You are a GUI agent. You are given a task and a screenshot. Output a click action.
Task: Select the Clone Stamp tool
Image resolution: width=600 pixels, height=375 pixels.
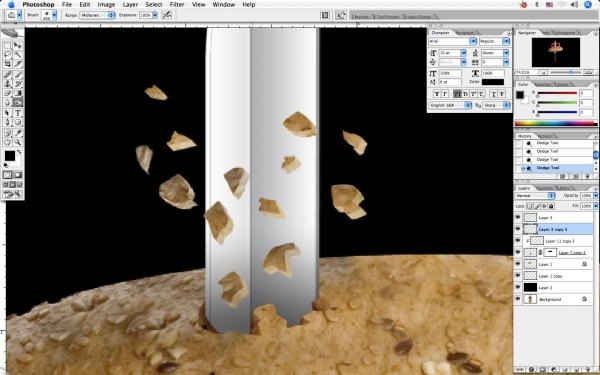[7, 84]
